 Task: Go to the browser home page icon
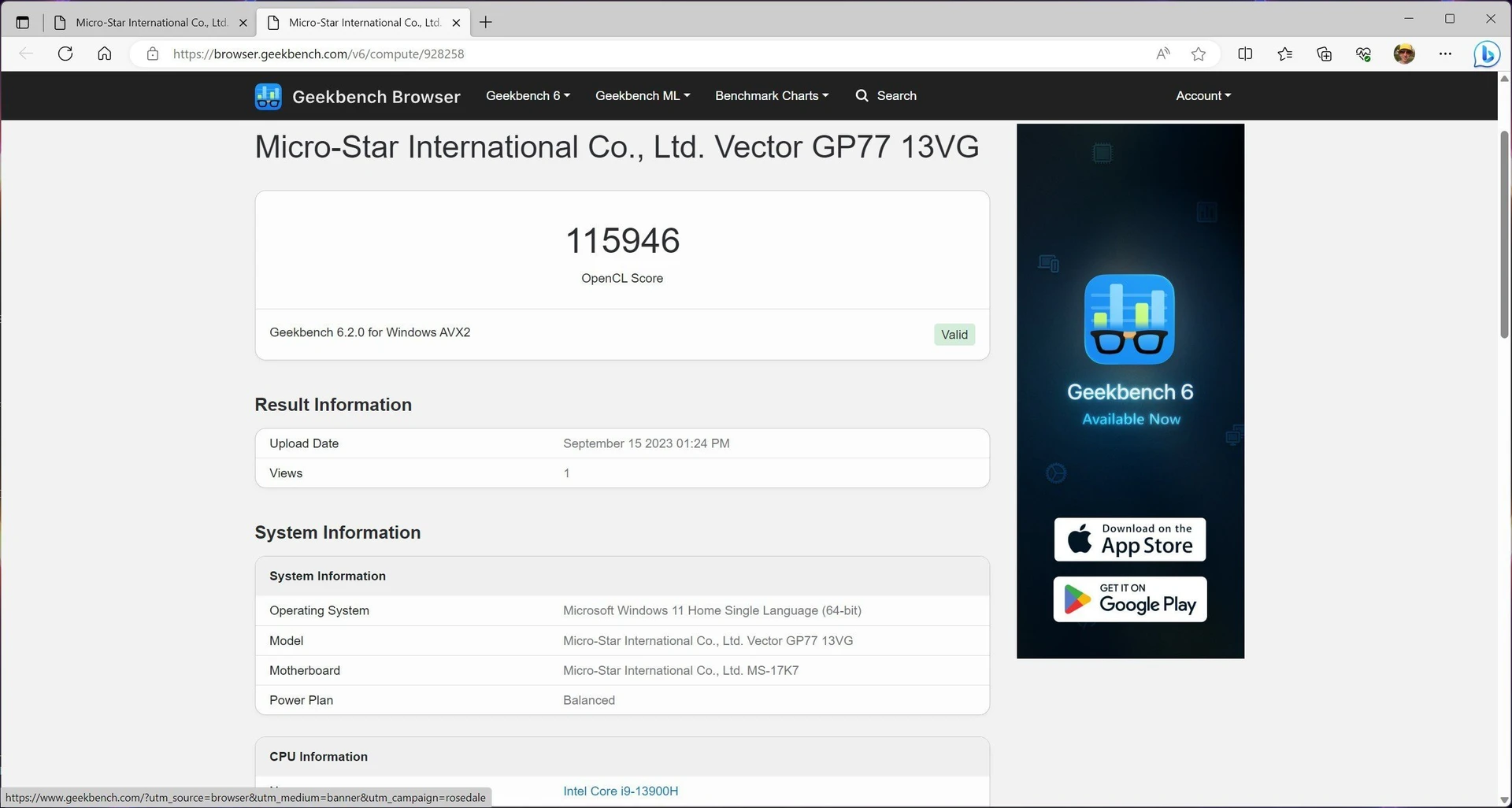pyautogui.click(x=104, y=54)
